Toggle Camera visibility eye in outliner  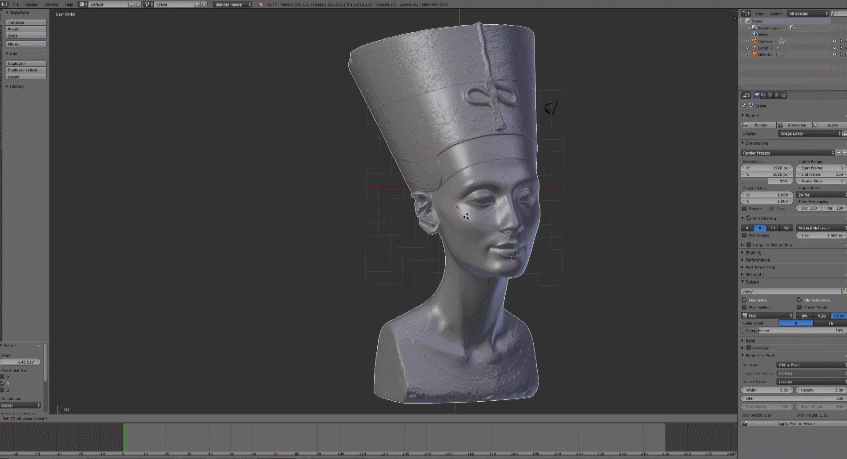pyautogui.click(x=835, y=41)
